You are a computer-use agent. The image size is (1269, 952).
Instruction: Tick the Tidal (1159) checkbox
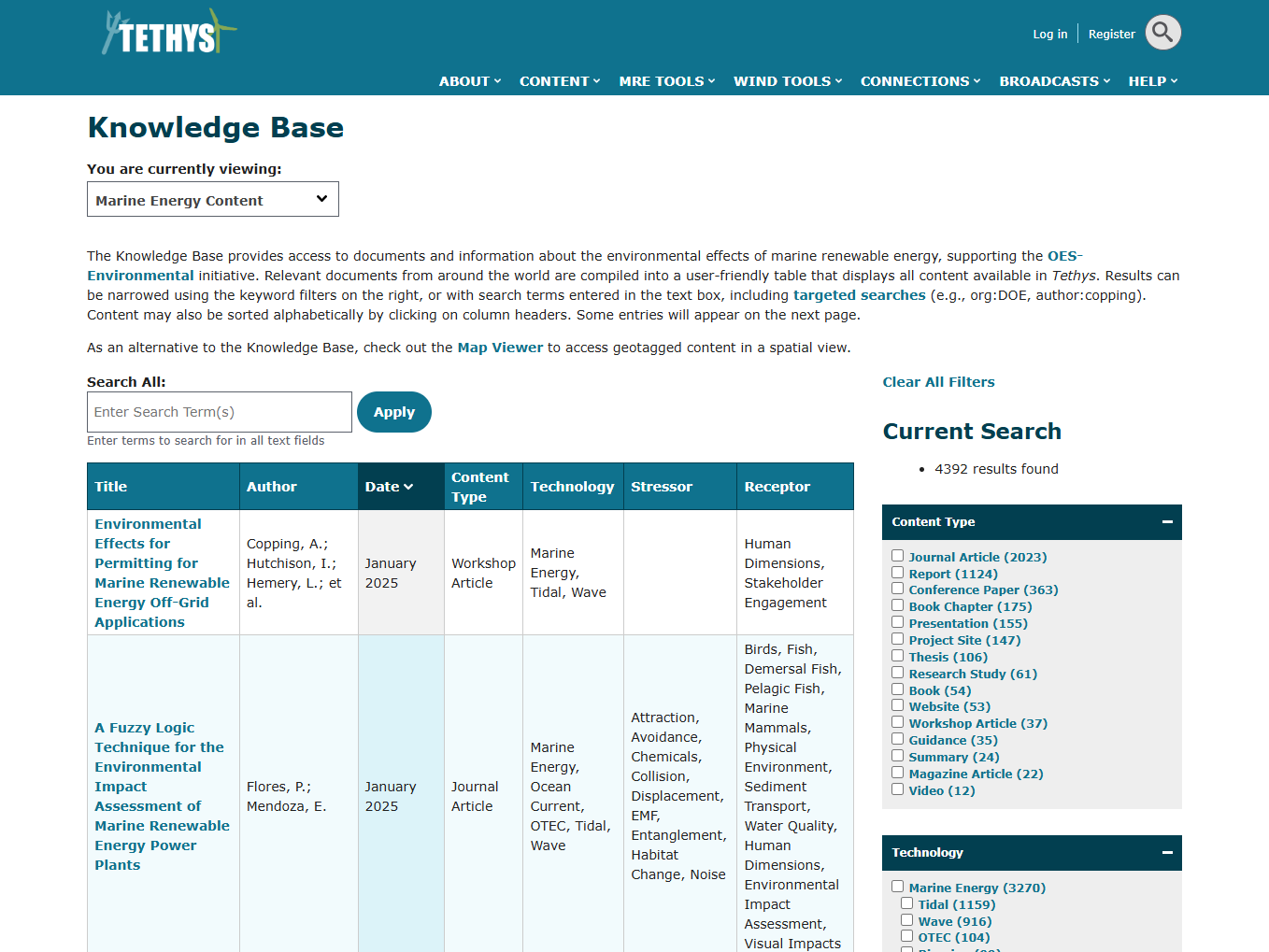(x=906, y=903)
